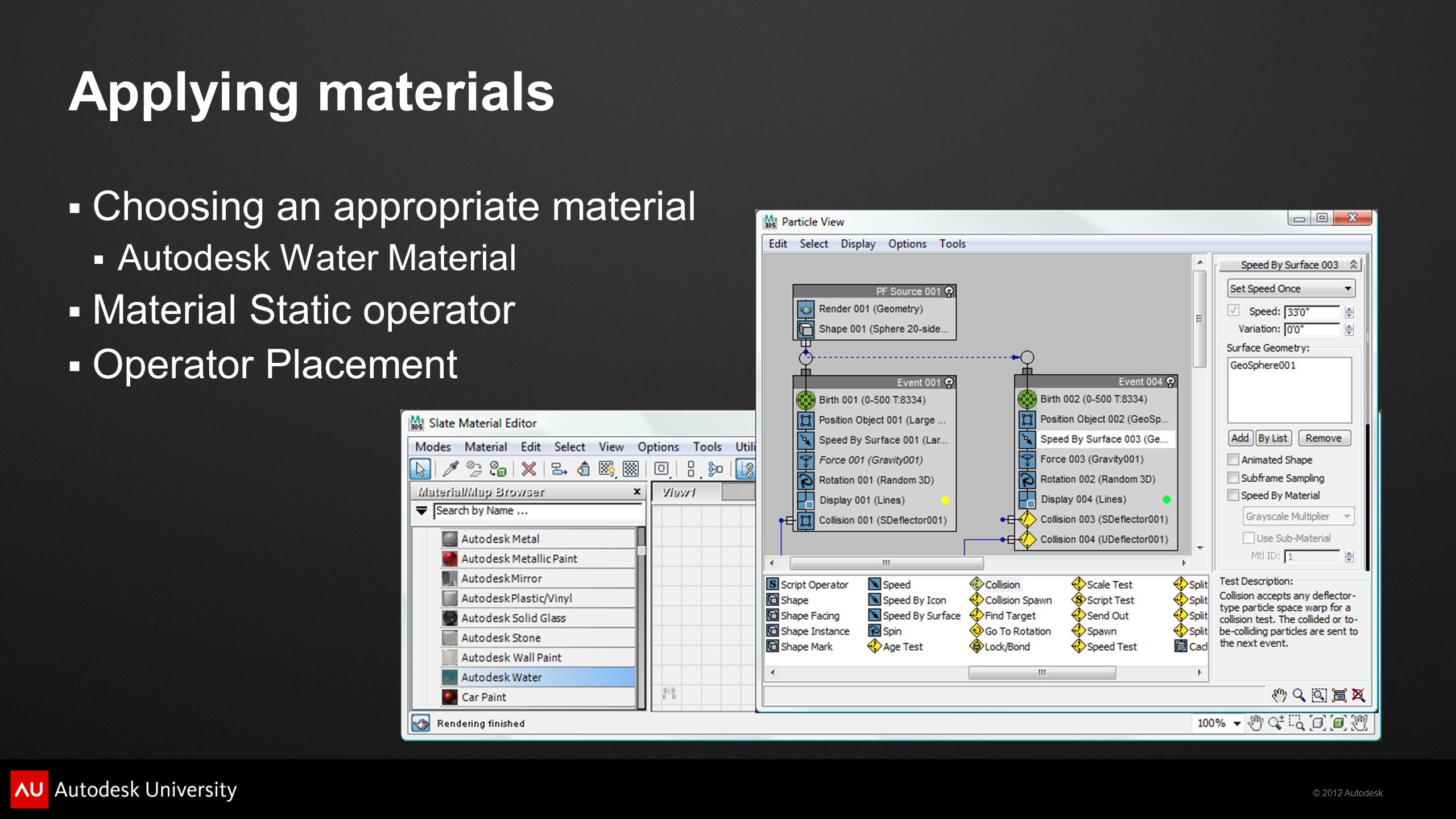Click the Put Material to Scene icon
This screenshot has width=1456, height=819.
pos(474,469)
